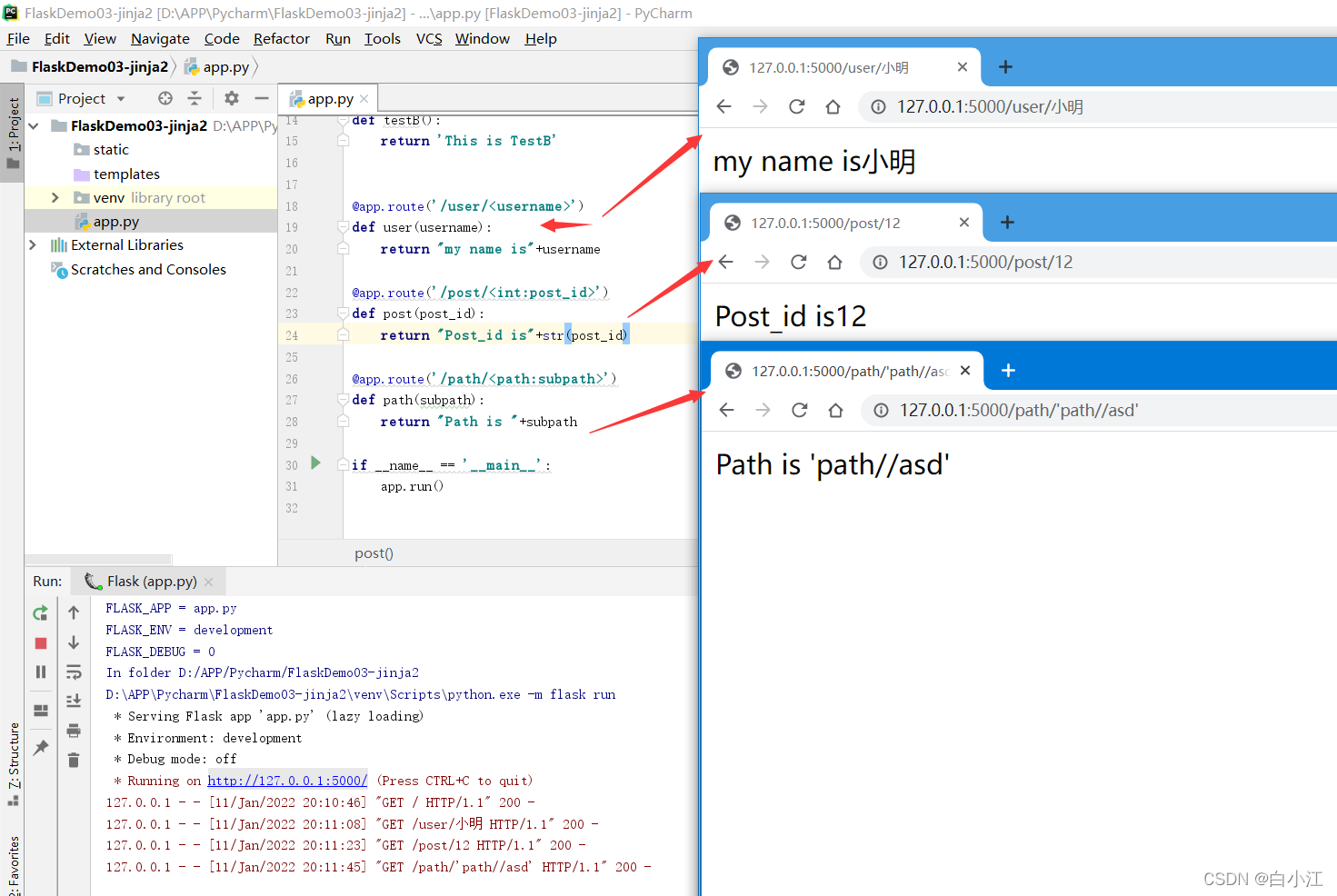The width and height of the screenshot is (1337, 896).
Task: Select the static folder
Action: coord(111,149)
